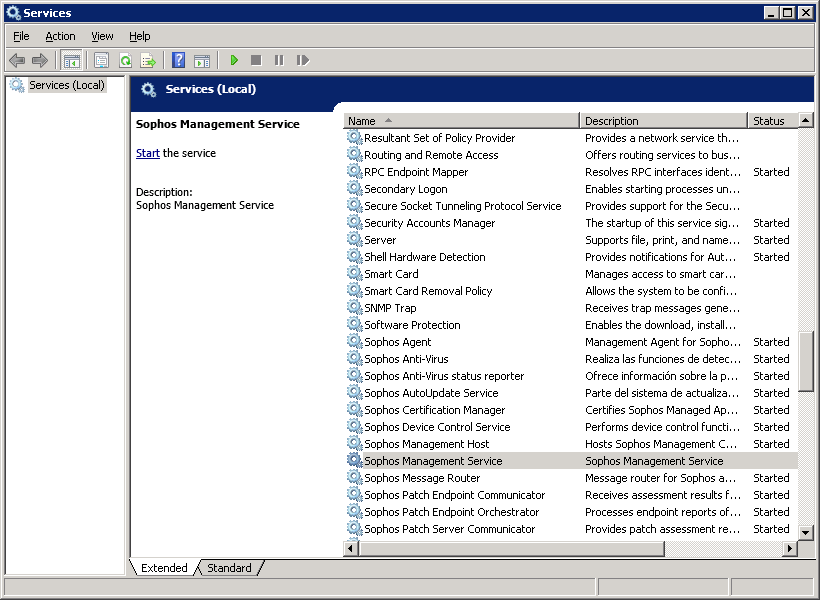Start the service with the green play icon
Screen dimensions: 820x600
(x=234, y=61)
